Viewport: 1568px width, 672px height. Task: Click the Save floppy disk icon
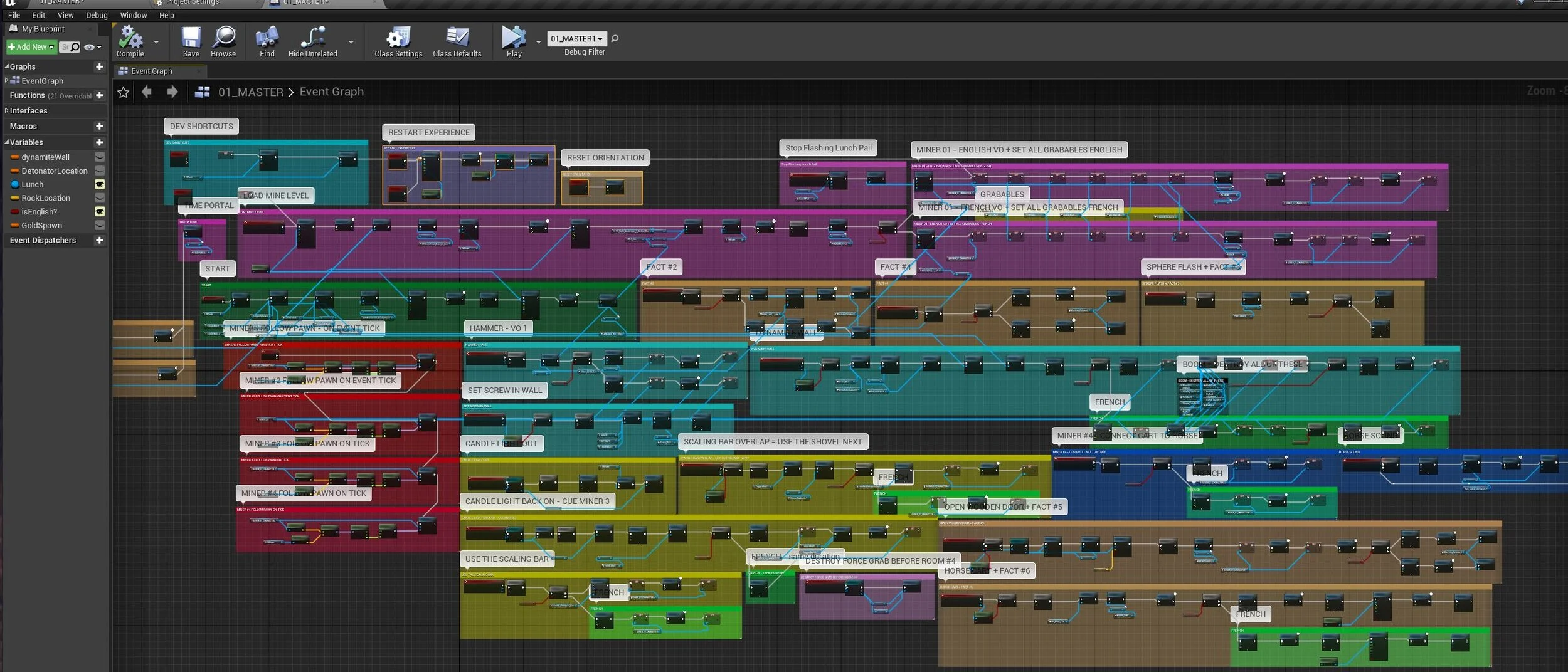click(x=191, y=37)
